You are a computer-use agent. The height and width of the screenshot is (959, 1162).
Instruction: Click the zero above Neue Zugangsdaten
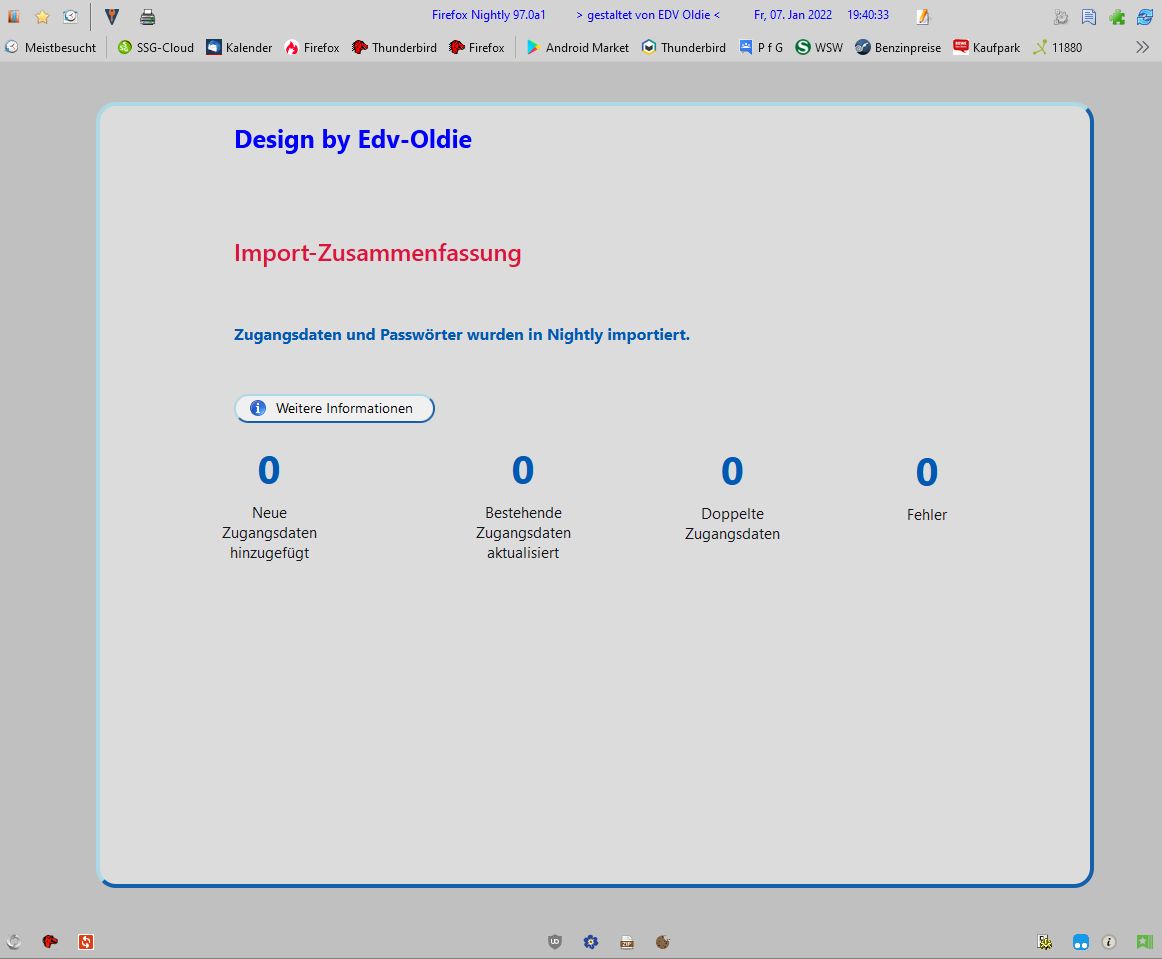pyautogui.click(x=269, y=470)
